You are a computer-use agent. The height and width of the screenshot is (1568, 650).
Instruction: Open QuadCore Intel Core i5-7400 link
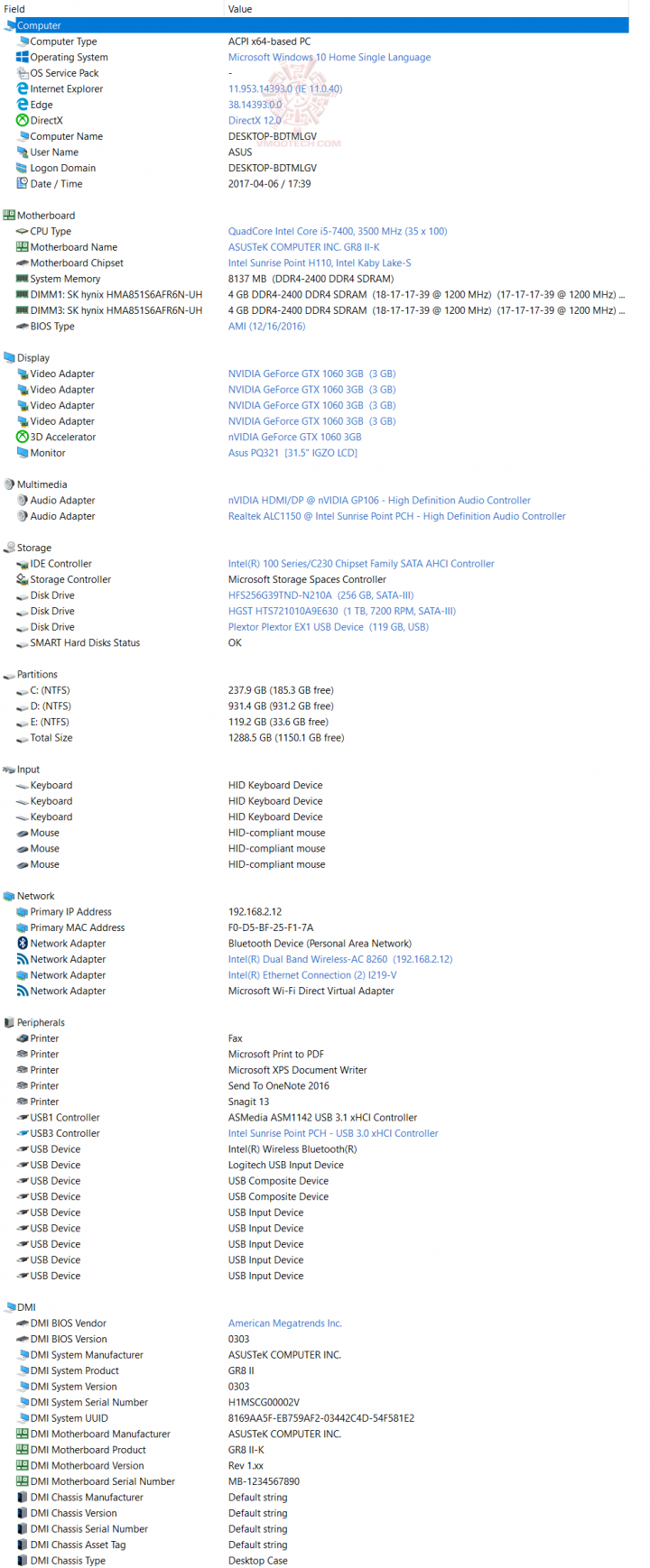tap(338, 231)
